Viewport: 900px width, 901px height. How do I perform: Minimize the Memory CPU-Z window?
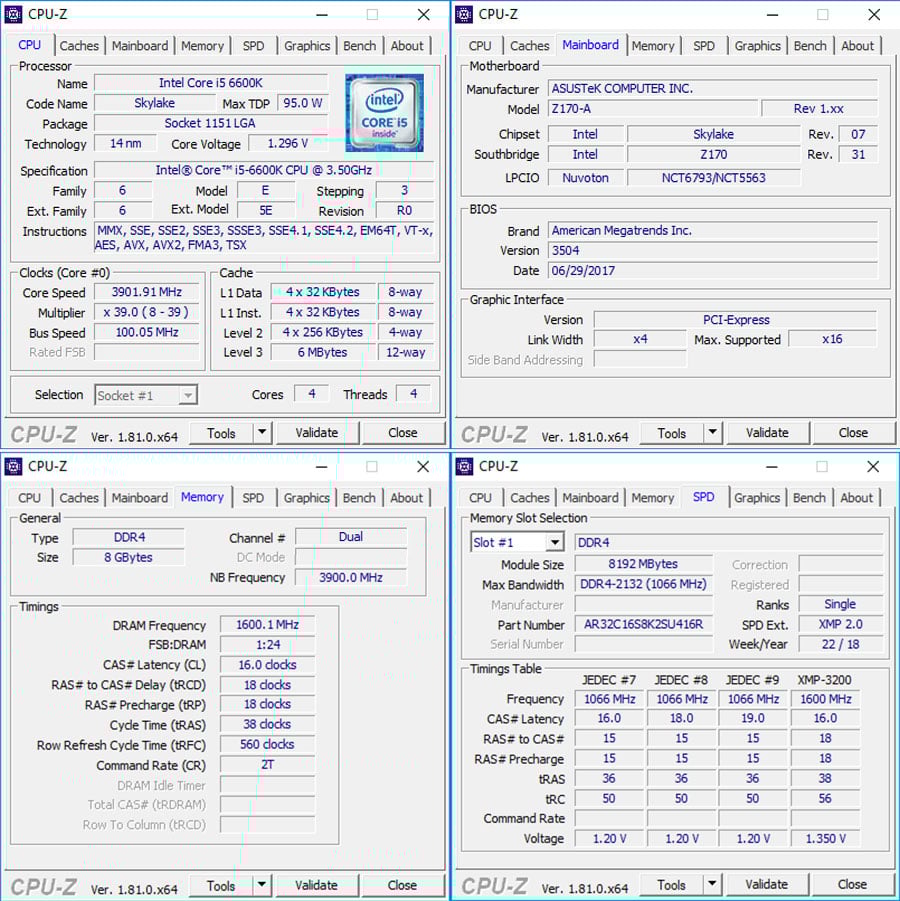(x=322, y=466)
